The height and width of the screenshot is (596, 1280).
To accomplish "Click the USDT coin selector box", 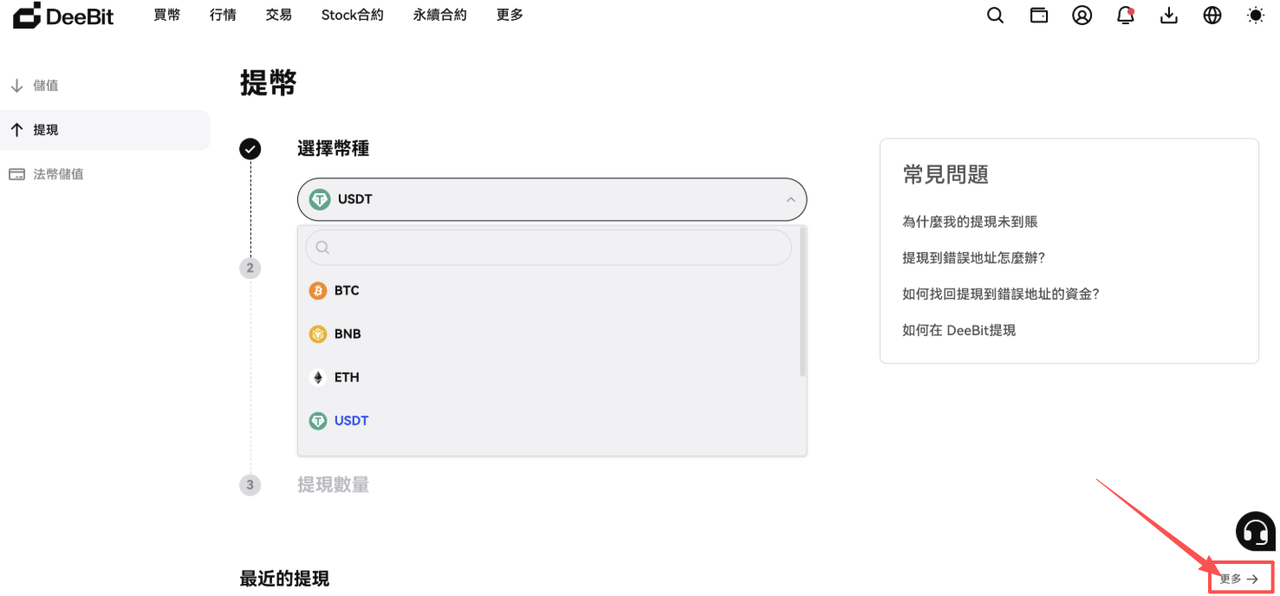I will pyautogui.click(x=552, y=200).
